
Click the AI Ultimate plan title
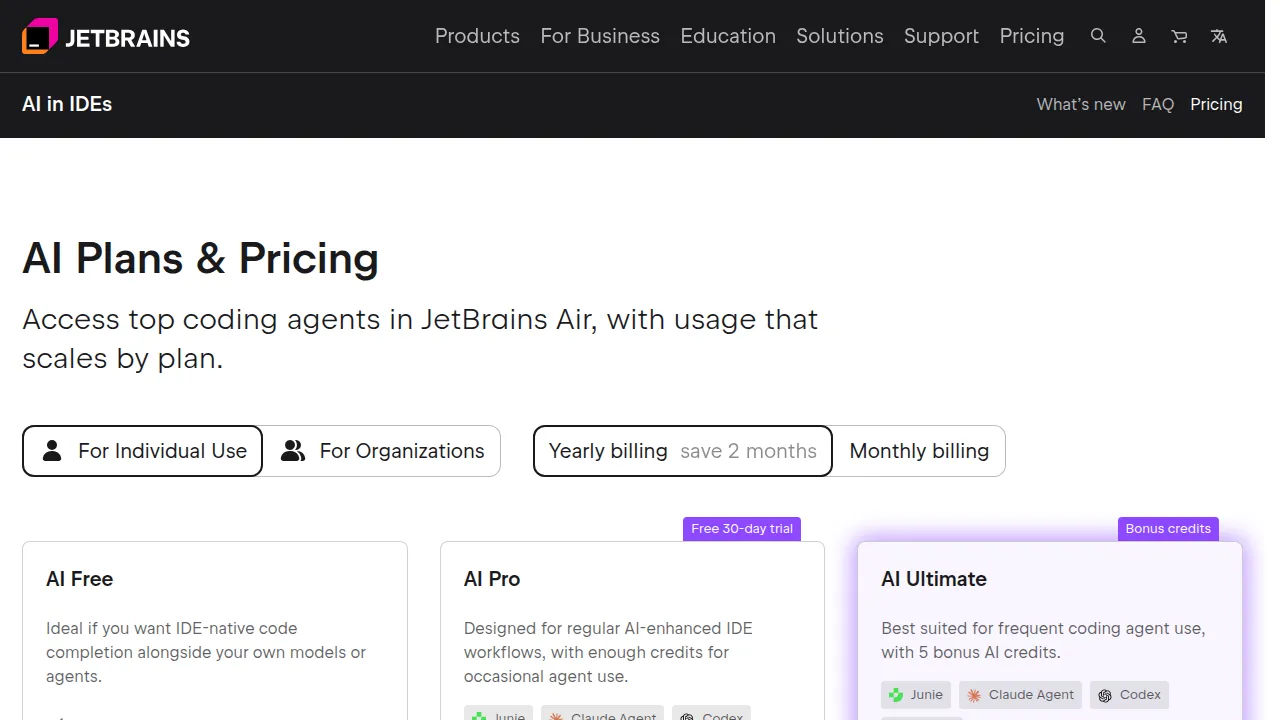[x=934, y=579]
